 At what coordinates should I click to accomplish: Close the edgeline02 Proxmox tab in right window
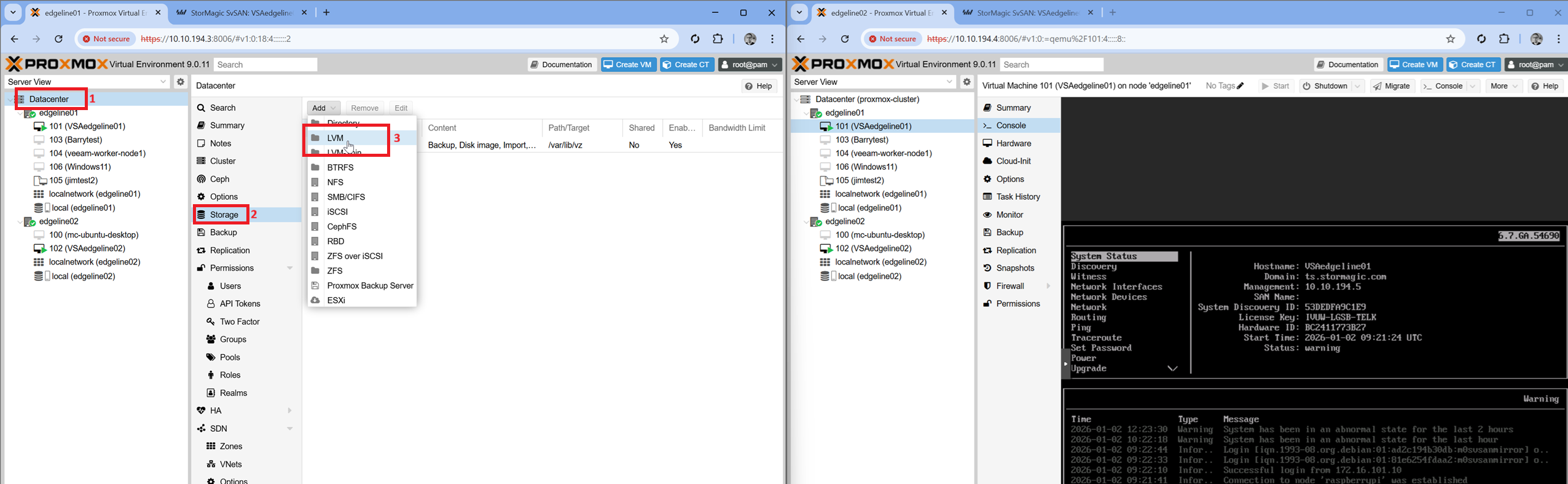point(944,12)
